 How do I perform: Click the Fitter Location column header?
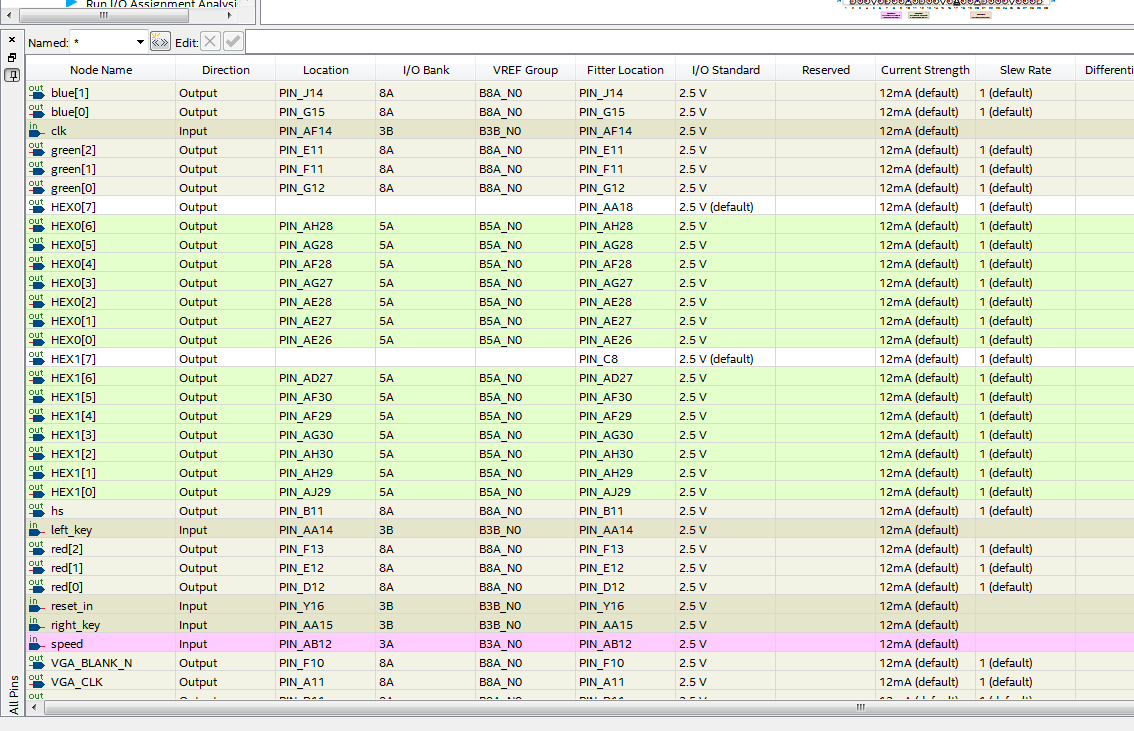pos(625,70)
